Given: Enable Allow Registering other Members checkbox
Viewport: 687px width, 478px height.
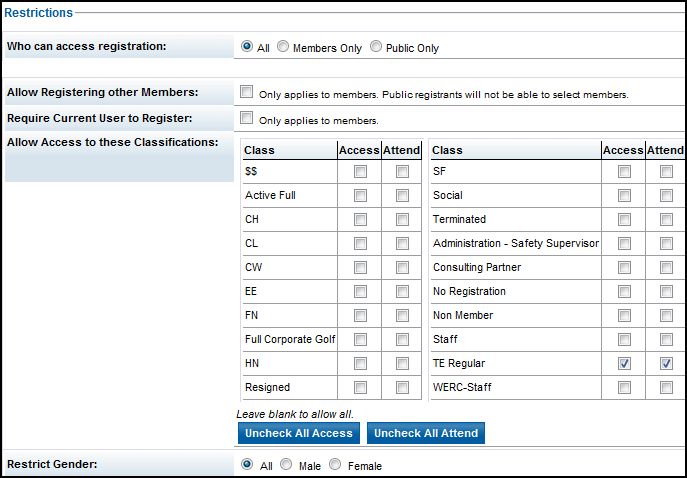Looking at the screenshot, I should pyautogui.click(x=247, y=92).
